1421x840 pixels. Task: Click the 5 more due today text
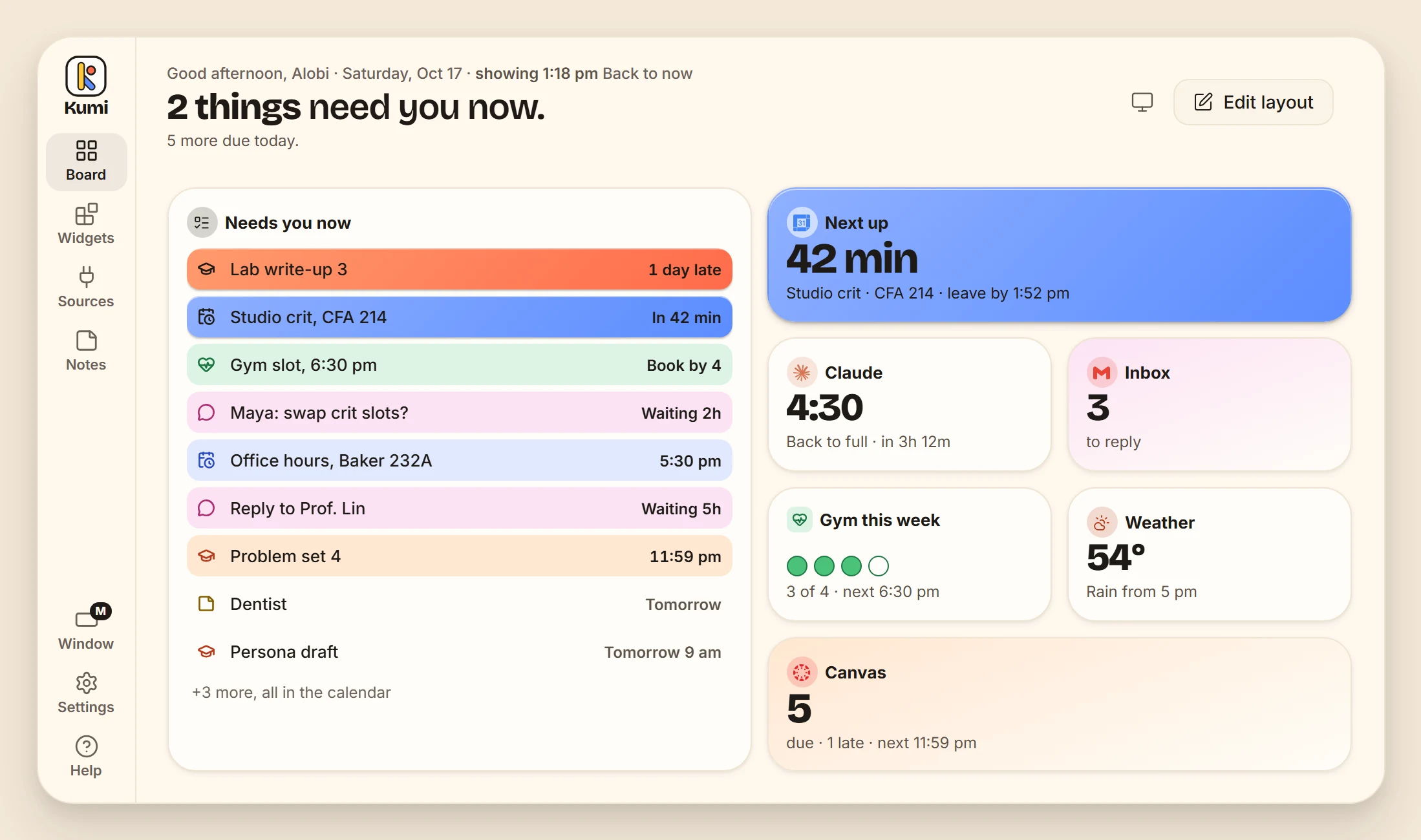233,141
